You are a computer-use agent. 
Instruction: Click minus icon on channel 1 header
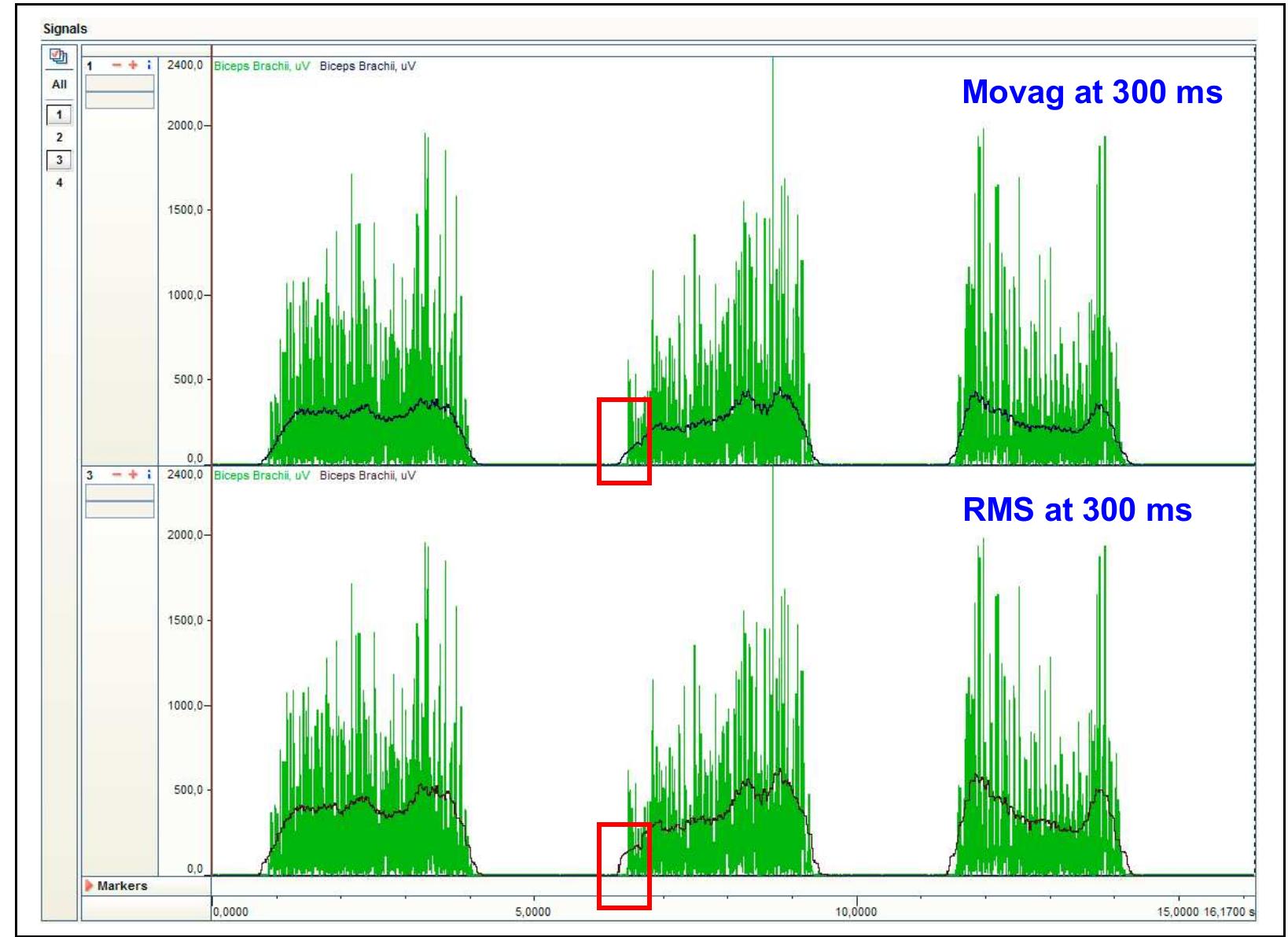click(117, 65)
